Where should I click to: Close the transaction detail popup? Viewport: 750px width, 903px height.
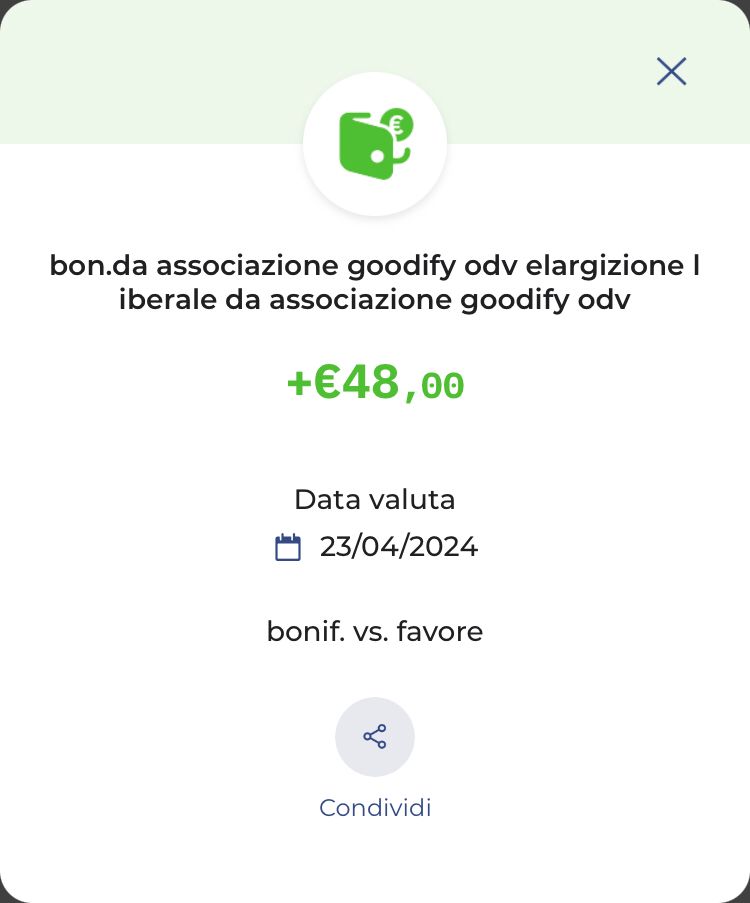(x=671, y=71)
